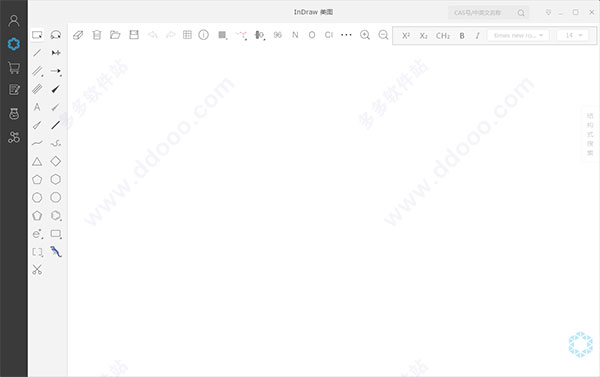Open a file with the folder icon
Viewport: 600px width, 377px height.
[115, 35]
